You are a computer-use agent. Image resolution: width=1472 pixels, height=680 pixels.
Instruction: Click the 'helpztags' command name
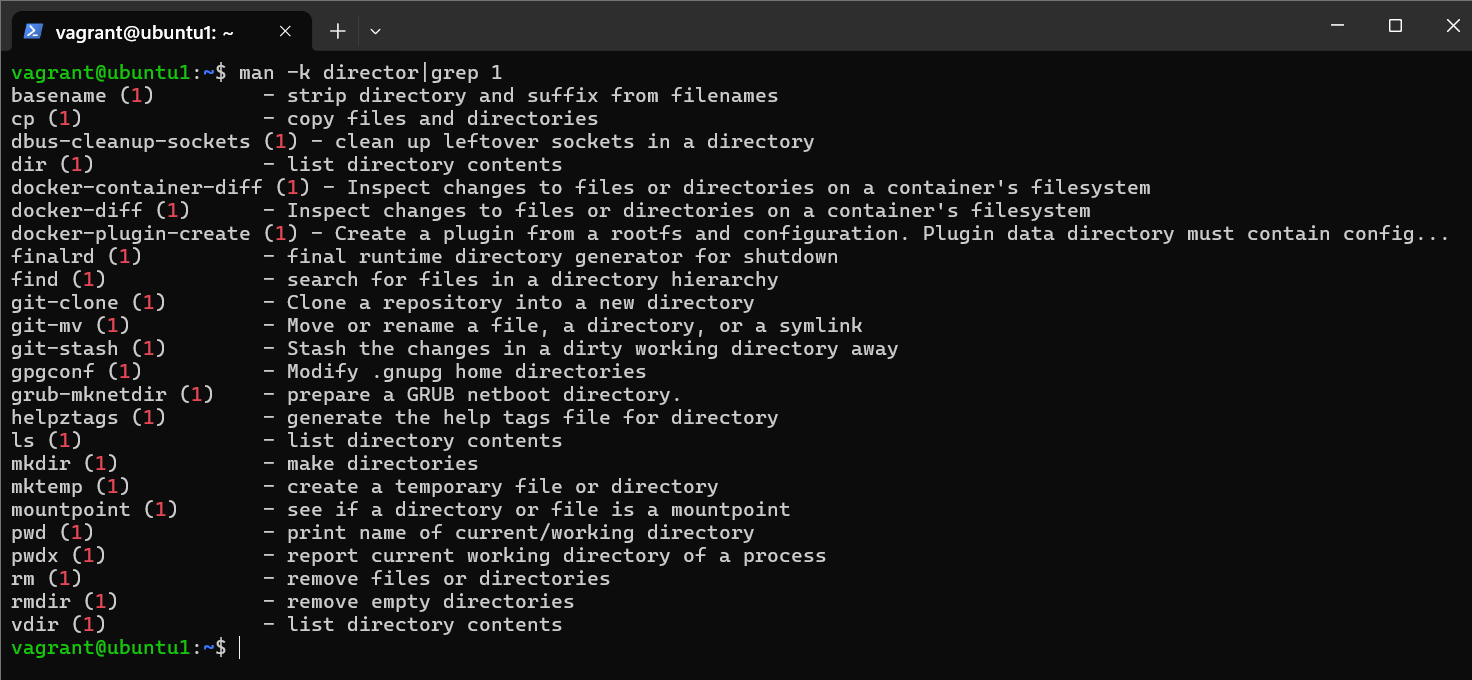64,418
